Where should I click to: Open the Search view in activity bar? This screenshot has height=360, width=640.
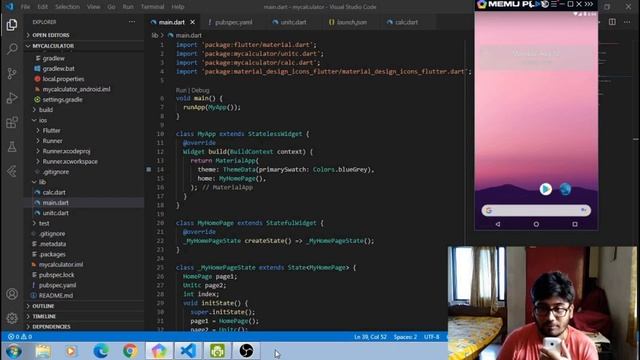coord(12,49)
